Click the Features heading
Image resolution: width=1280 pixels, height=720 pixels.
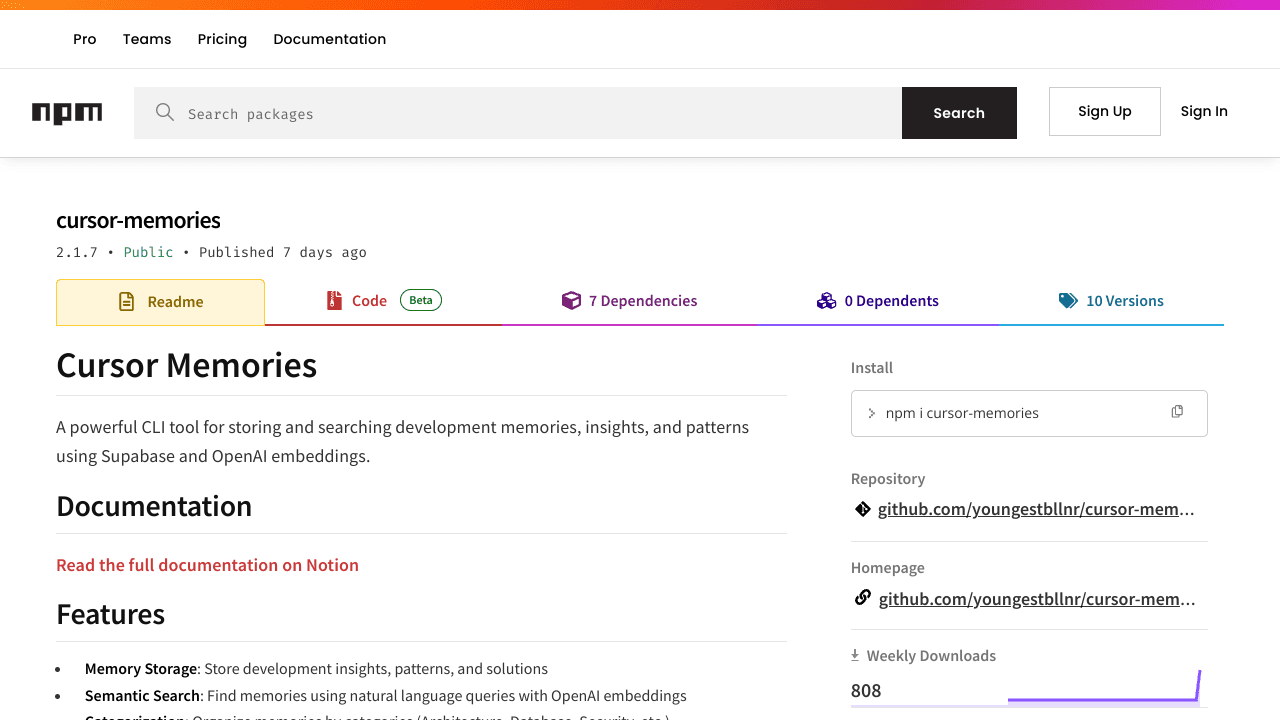pos(110,614)
